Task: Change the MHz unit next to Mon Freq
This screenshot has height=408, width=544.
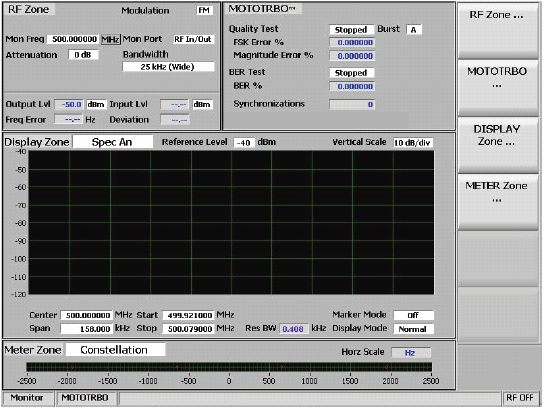Action: tap(110, 40)
